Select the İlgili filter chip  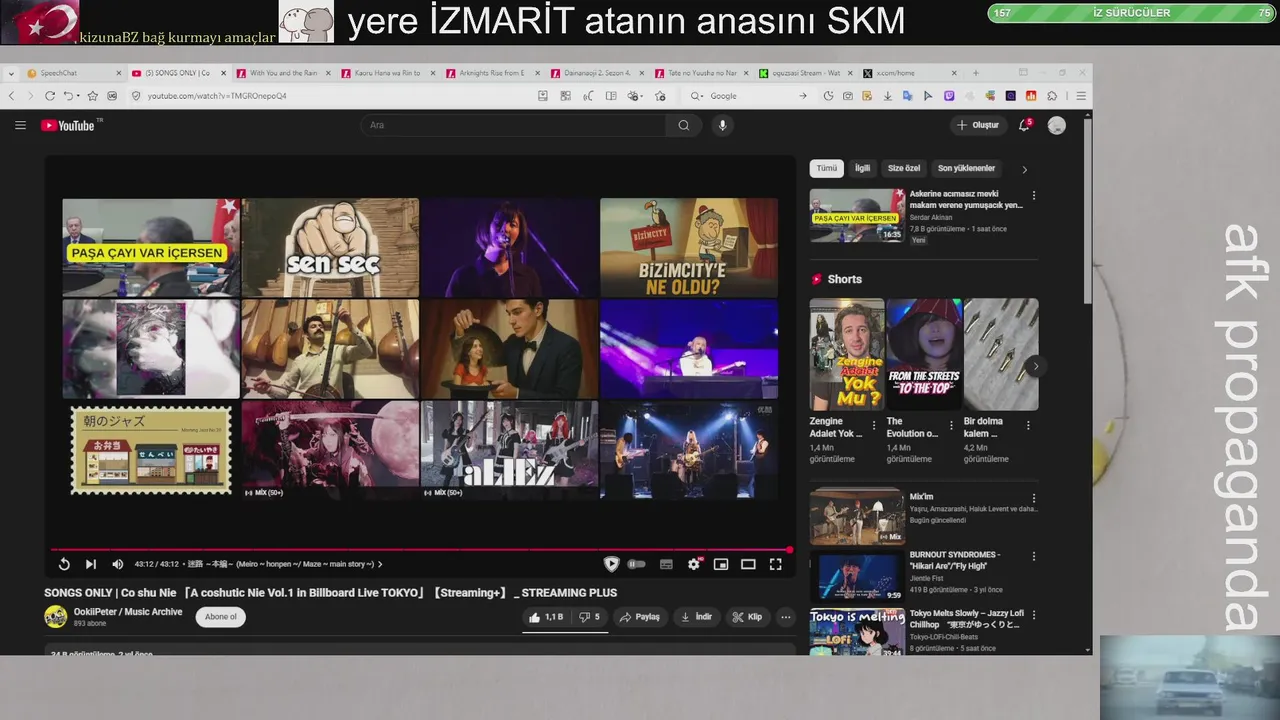[x=862, y=168]
